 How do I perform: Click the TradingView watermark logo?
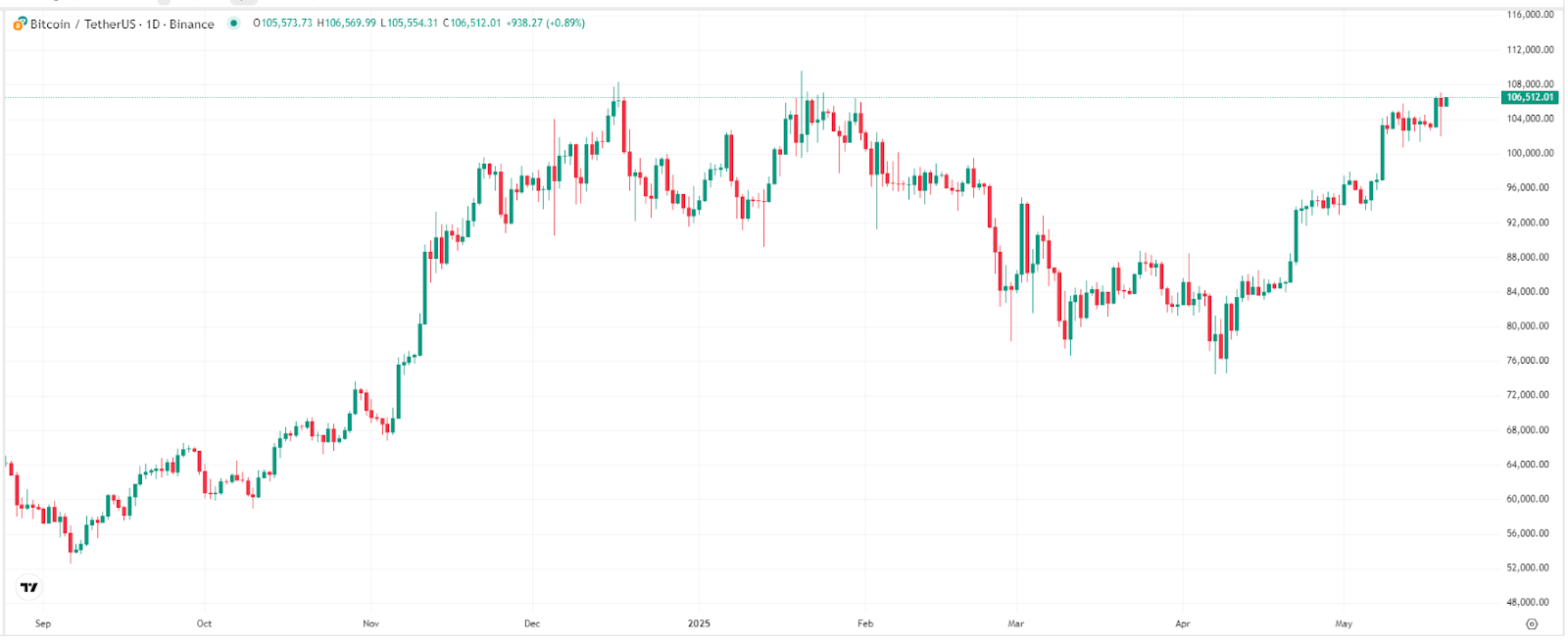pos(28,586)
